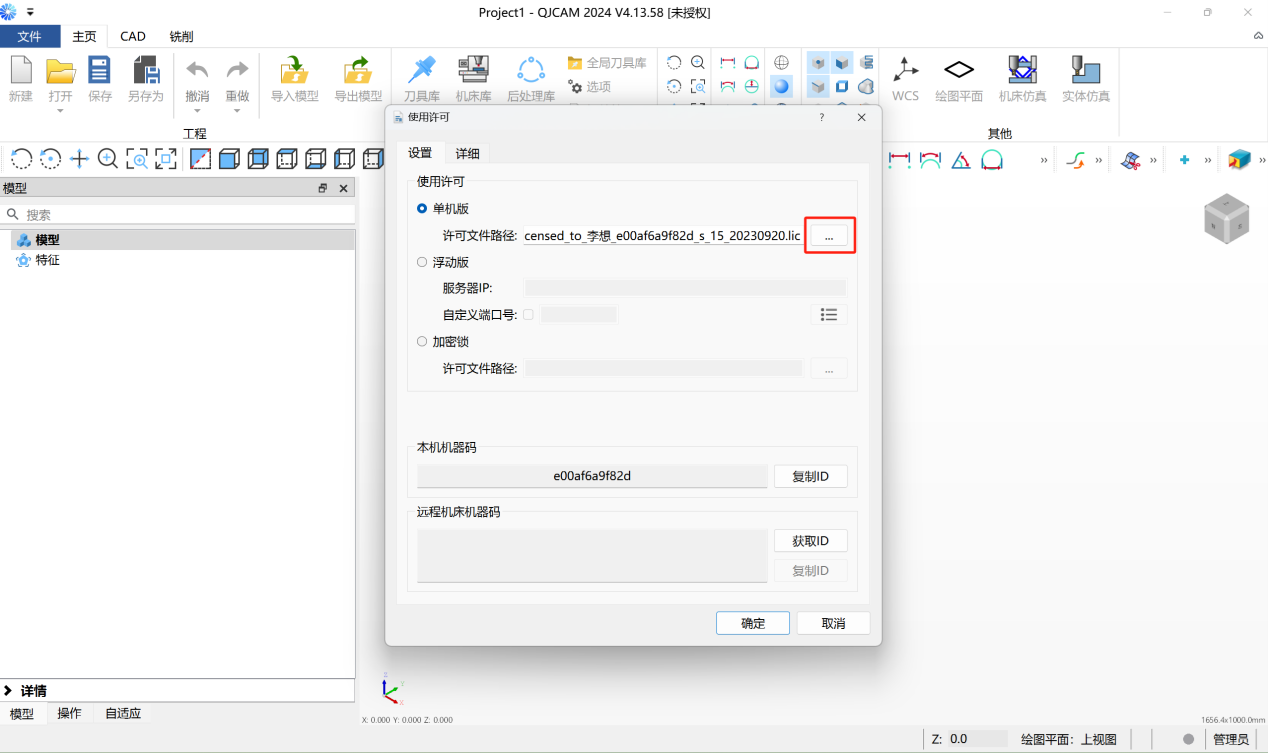Open the dropdown arrow under 撤消

coord(197,111)
